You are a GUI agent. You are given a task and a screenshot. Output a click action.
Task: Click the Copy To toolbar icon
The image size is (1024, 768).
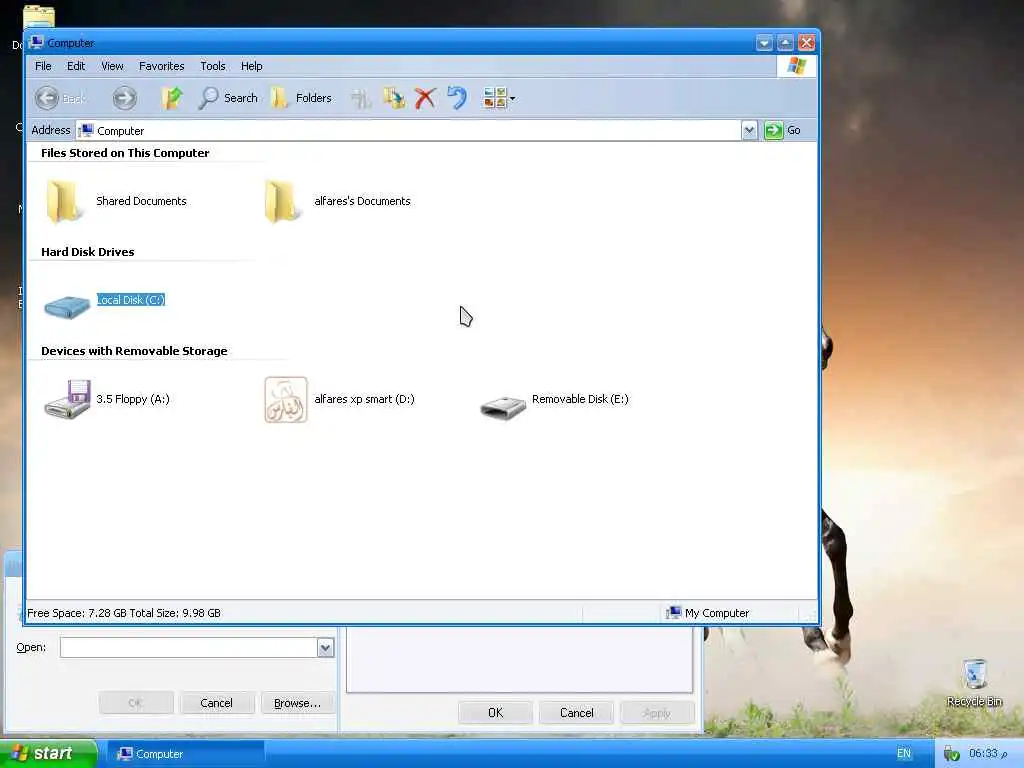coord(394,98)
